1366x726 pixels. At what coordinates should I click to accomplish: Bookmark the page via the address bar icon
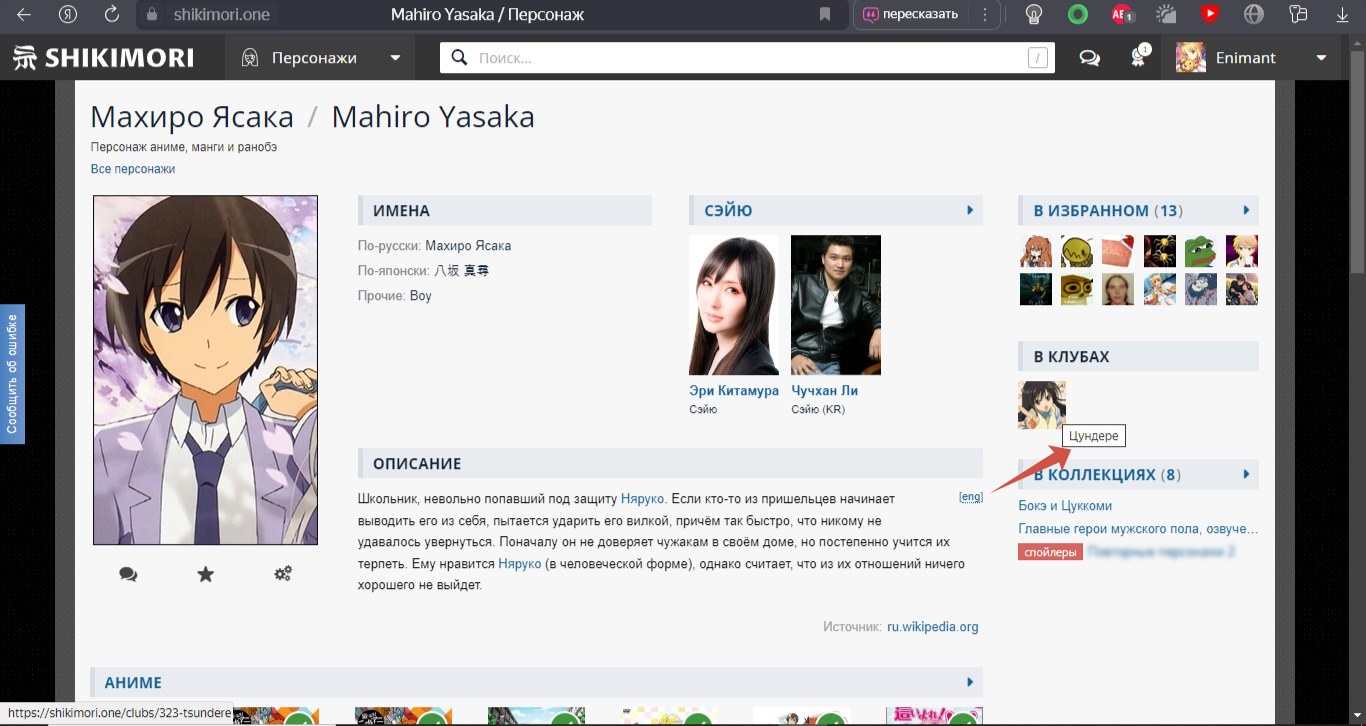tap(825, 15)
